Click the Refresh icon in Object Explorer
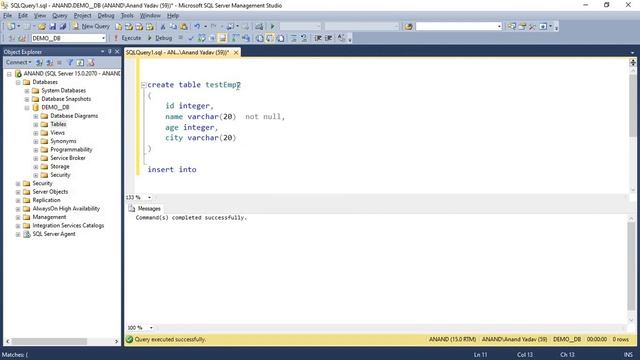 tap(80, 62)
